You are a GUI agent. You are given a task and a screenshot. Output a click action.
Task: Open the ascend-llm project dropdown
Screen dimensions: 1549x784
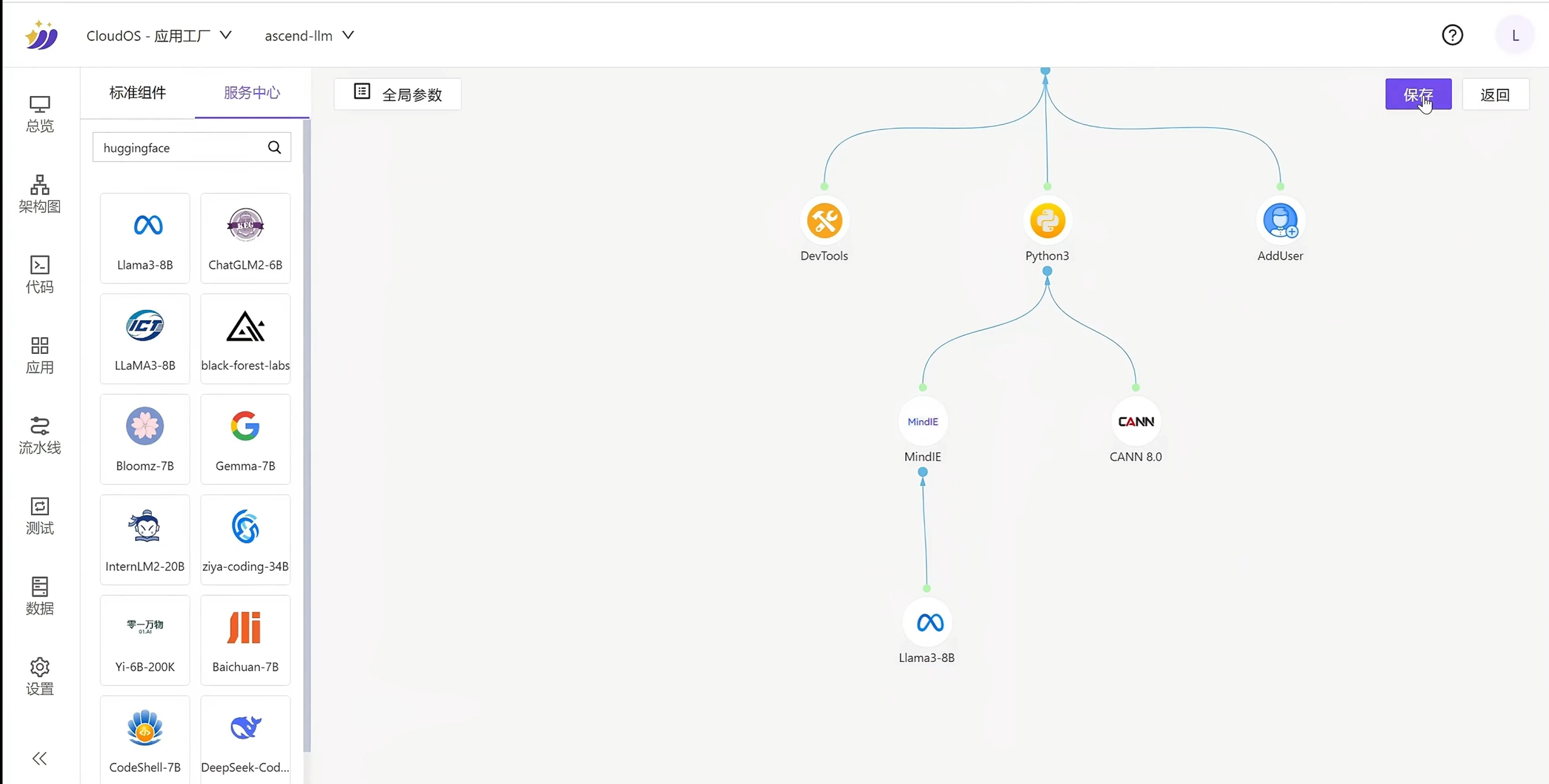(x=309, y=36)
